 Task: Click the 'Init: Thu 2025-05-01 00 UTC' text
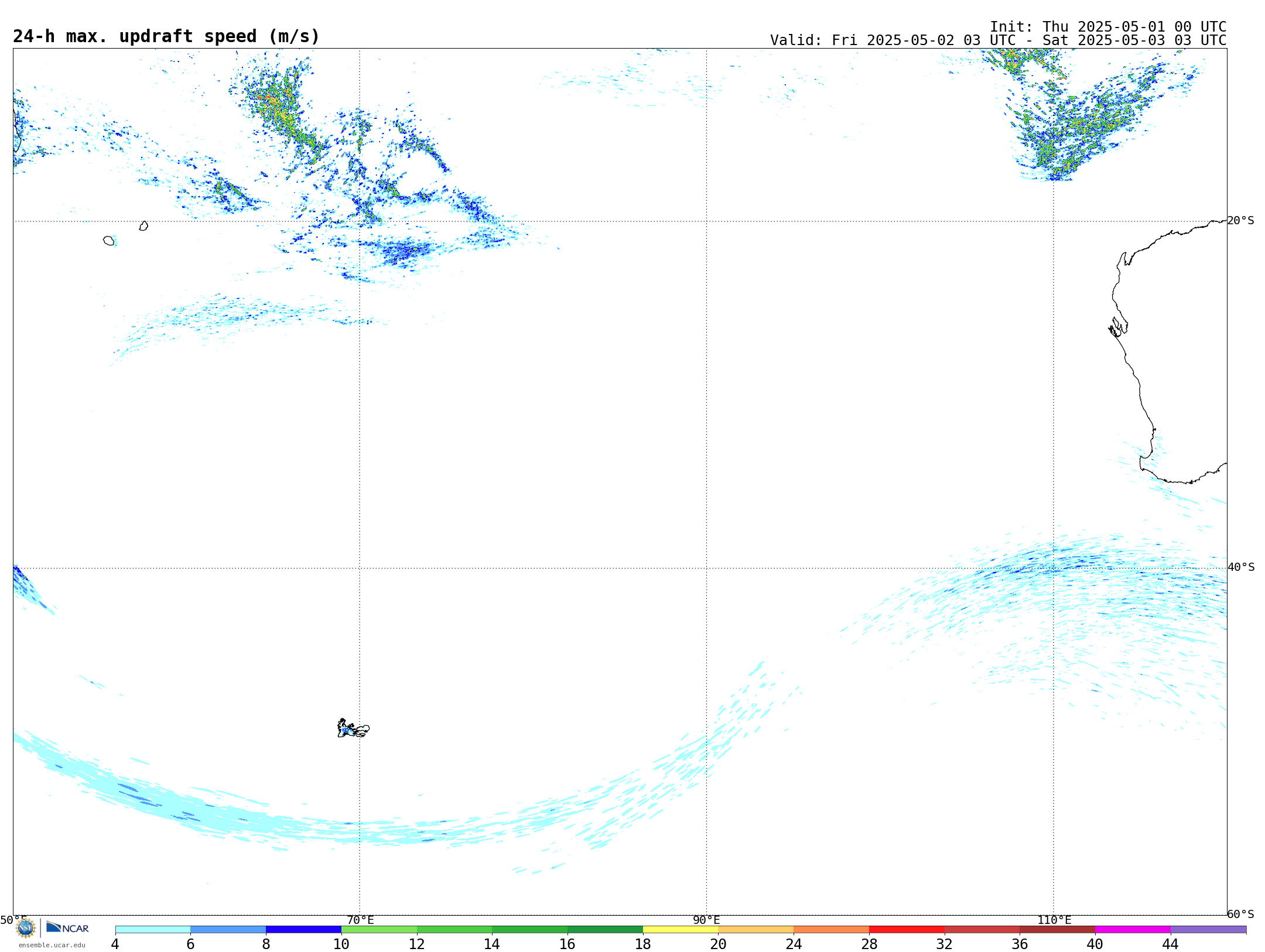pos(1108,27)
